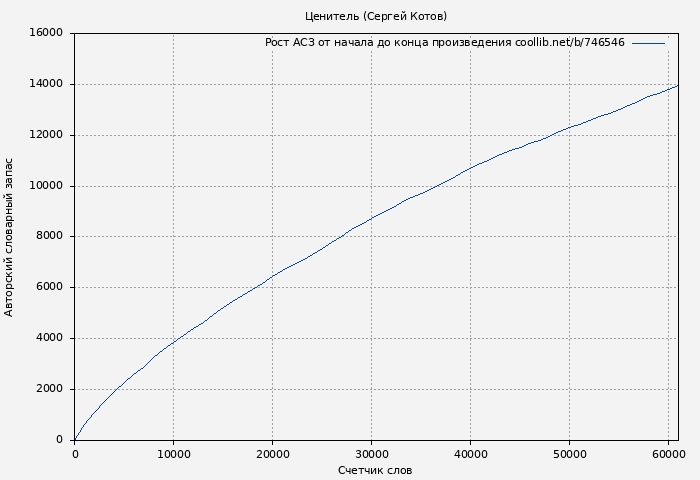Image resolution: width=700 pixels, height=480 pixels.
Task: Click the y-axis label "Авторский словарный запас"
Action: point(10,237)
